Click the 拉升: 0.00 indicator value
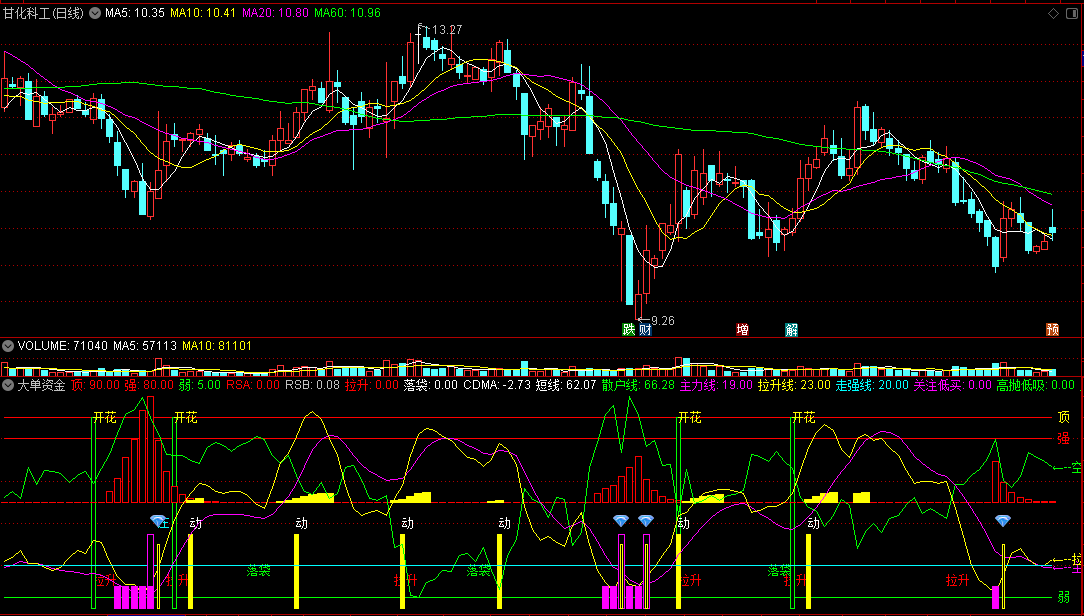The height and width of the screenshot is (616, 1084). (372, 385)
